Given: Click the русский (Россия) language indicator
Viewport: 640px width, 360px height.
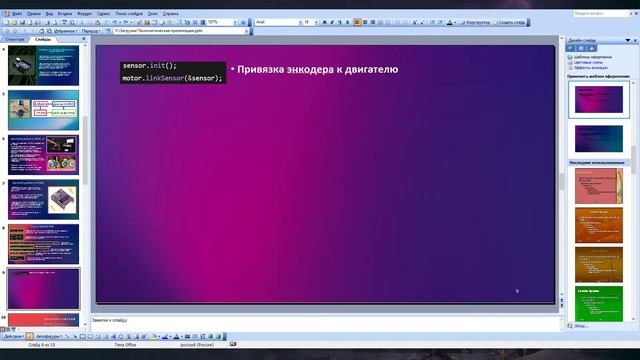Looking at the screenshot, I should click(x=197, y=345).
